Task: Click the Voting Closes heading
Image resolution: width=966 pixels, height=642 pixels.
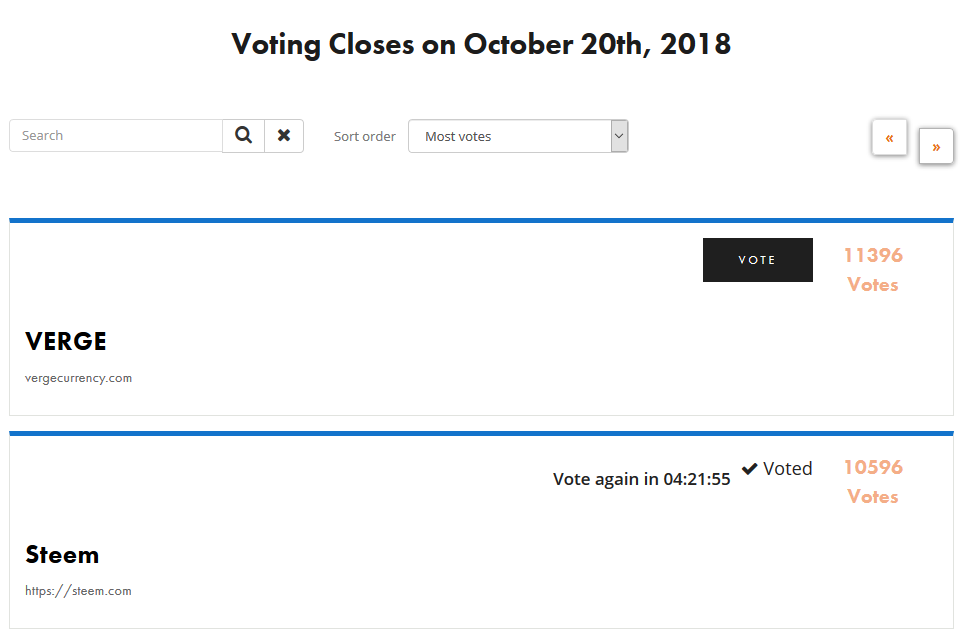Action: tap(481, 44)
